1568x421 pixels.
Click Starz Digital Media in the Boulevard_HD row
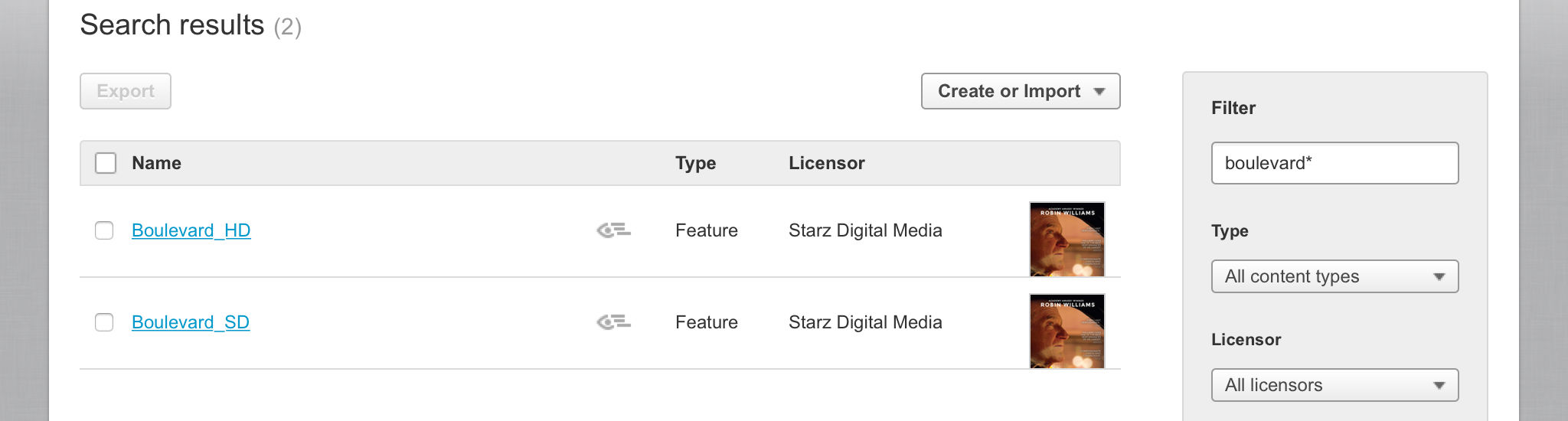coord(865,230)
